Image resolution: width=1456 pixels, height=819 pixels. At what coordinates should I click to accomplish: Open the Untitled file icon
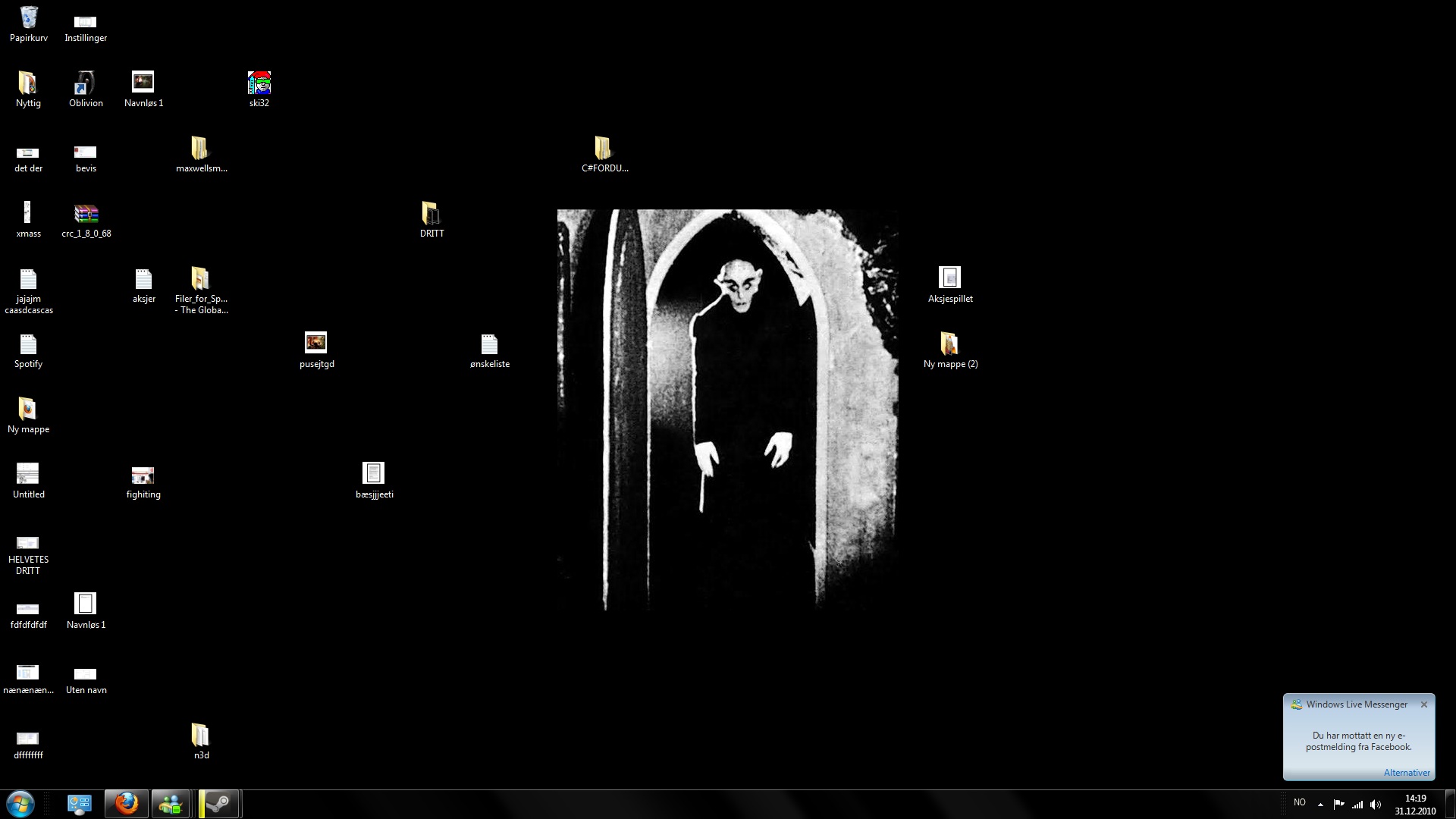[x=28, y=481]
